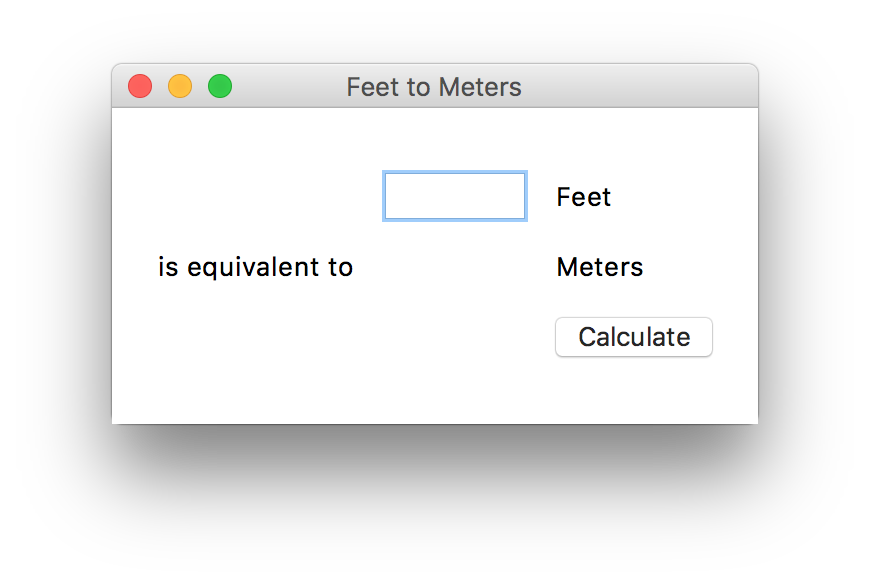Screen dimensions: 870x584
Task: Maximize the window using the green button
Action: tap(220, 87)
